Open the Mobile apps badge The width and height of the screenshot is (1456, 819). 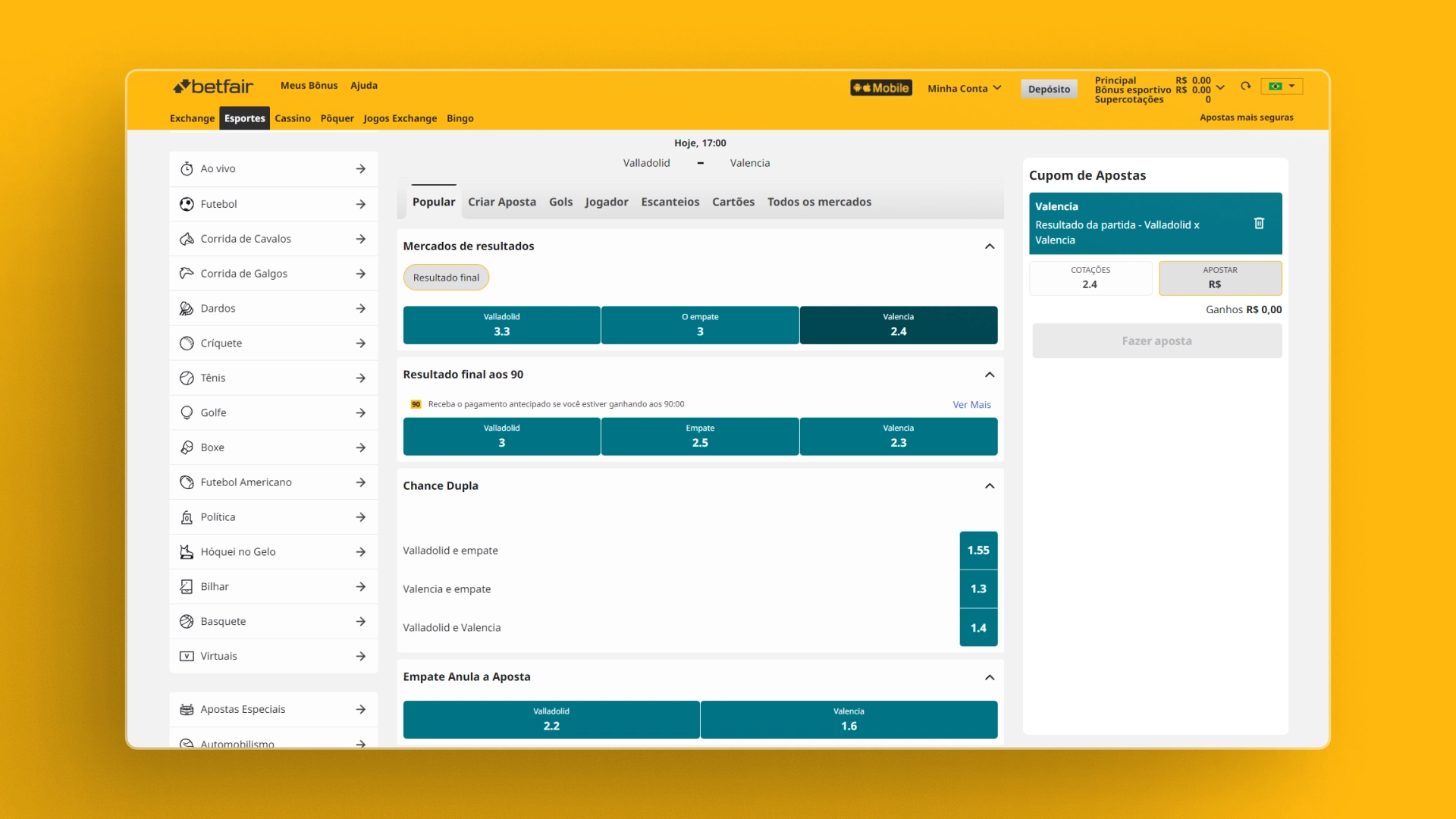click(881, 88)
